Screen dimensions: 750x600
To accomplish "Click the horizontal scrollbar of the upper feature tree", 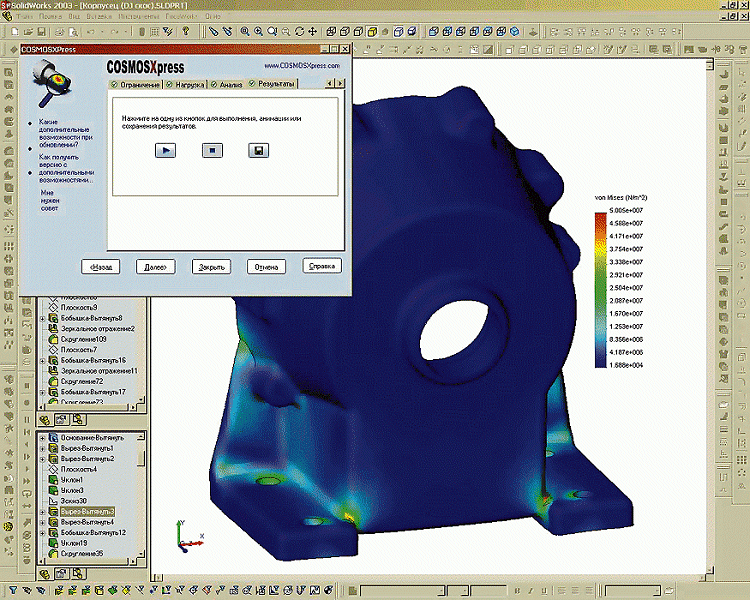I will [88, 407].
